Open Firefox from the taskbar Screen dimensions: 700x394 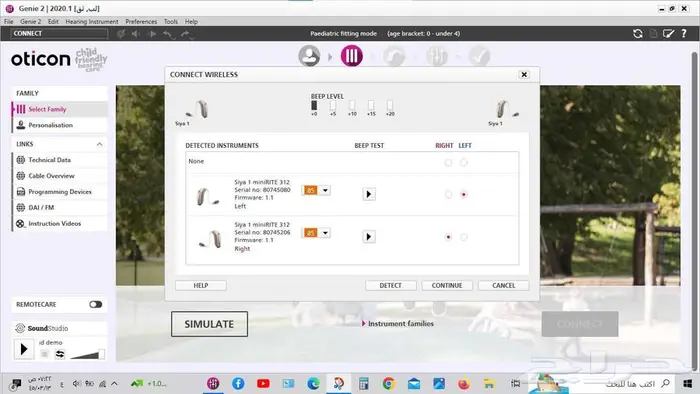coord(463,383)
